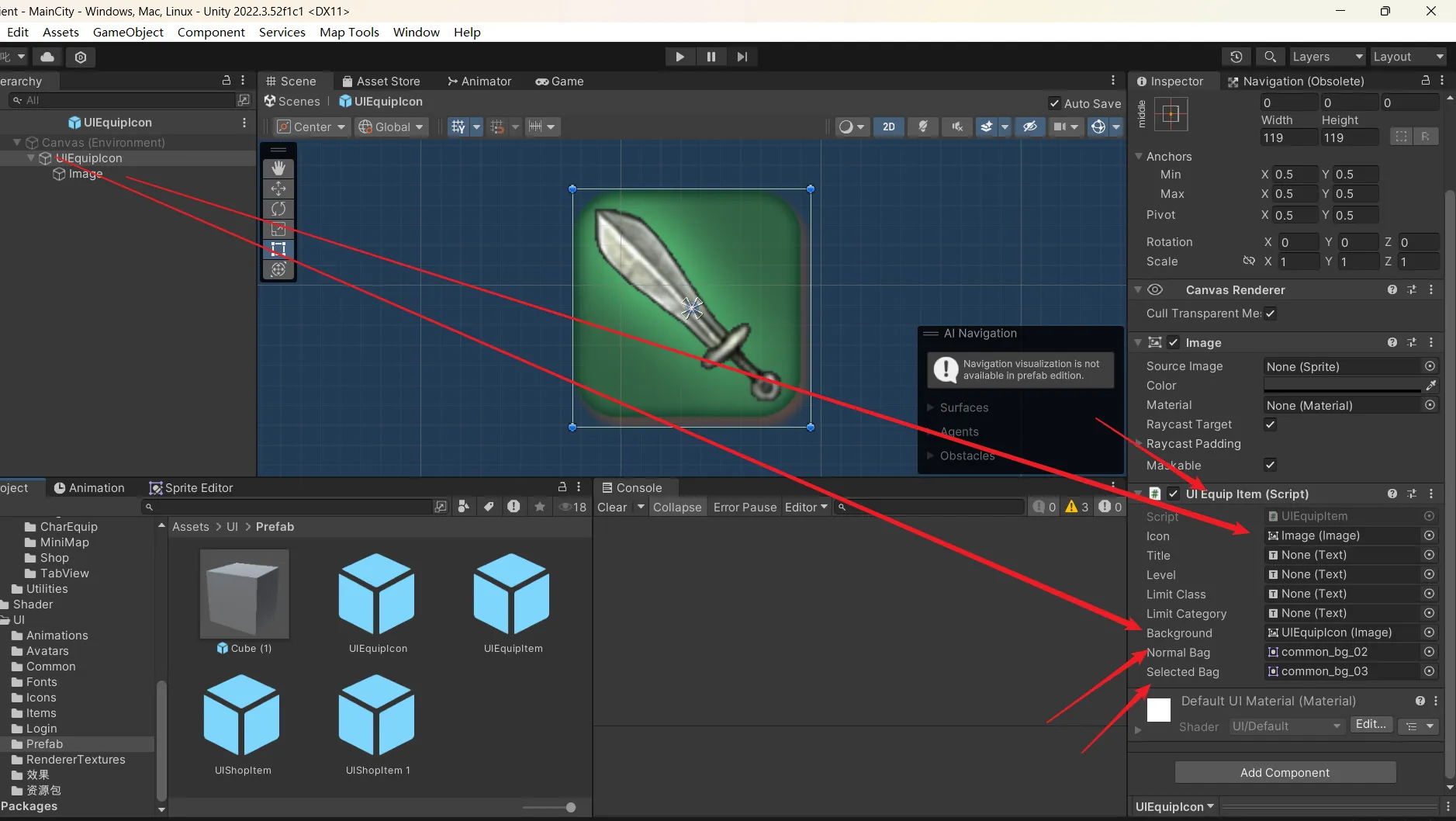Image resolution: width=1456 pixels, height=821 pixels.
Task: Click the Image Color swatch field
Action: point(1342,386)
